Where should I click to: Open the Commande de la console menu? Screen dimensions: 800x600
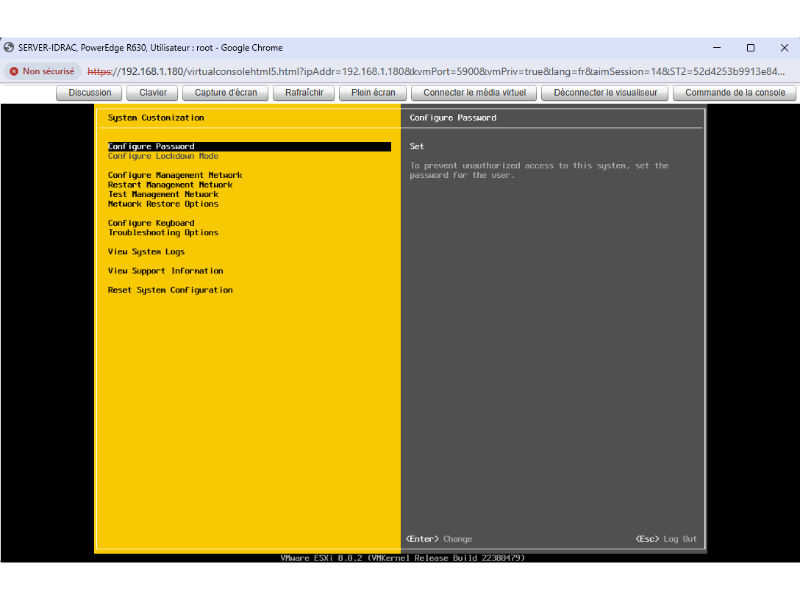(x=735, y=93)
